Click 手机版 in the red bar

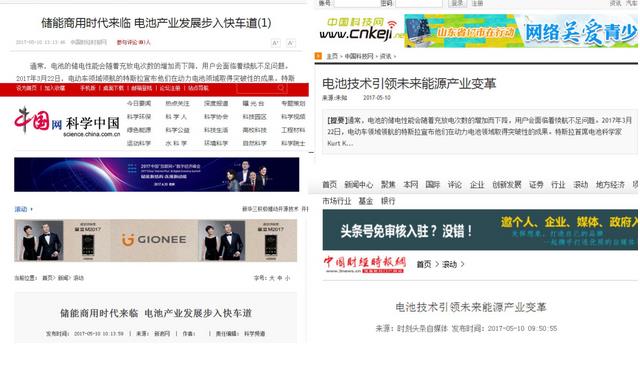(88, 88)
